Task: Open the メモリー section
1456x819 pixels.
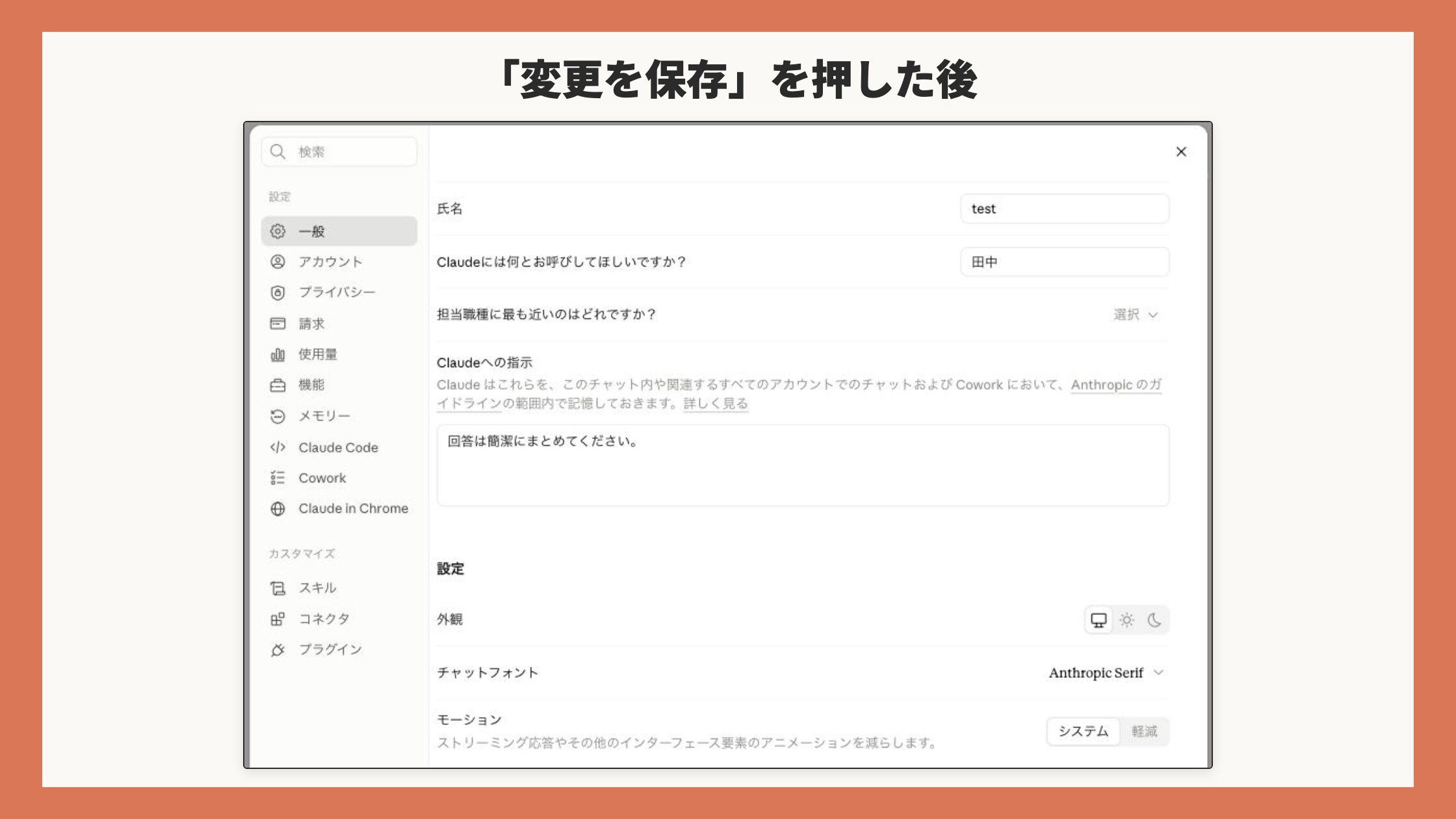Action: tap(339, 416)
